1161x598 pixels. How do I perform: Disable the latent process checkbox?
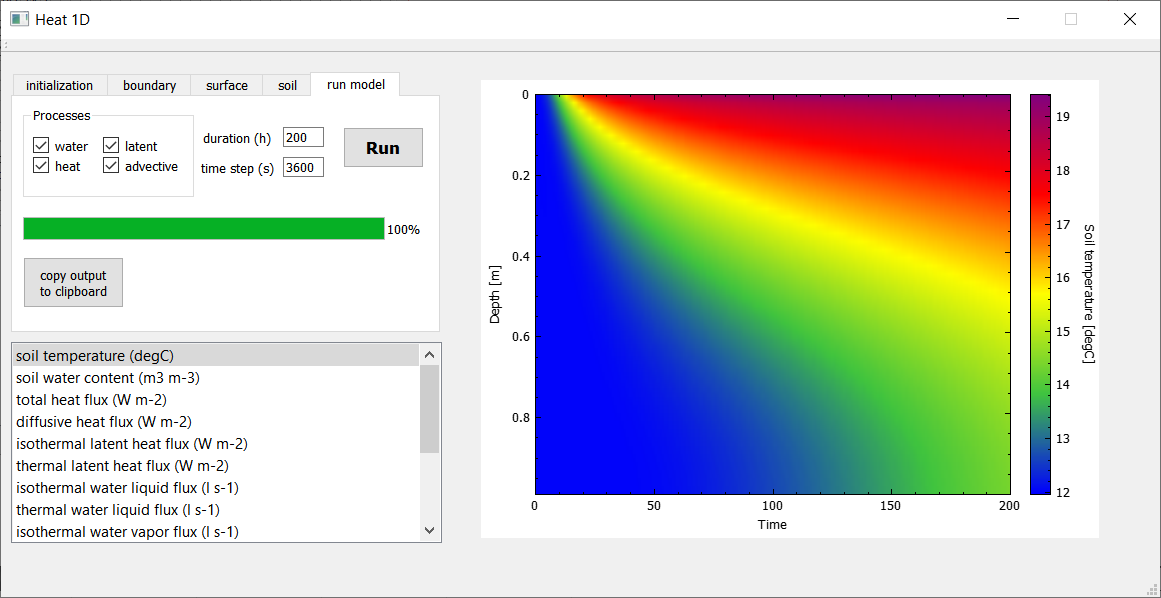click(x=111, y=146)
